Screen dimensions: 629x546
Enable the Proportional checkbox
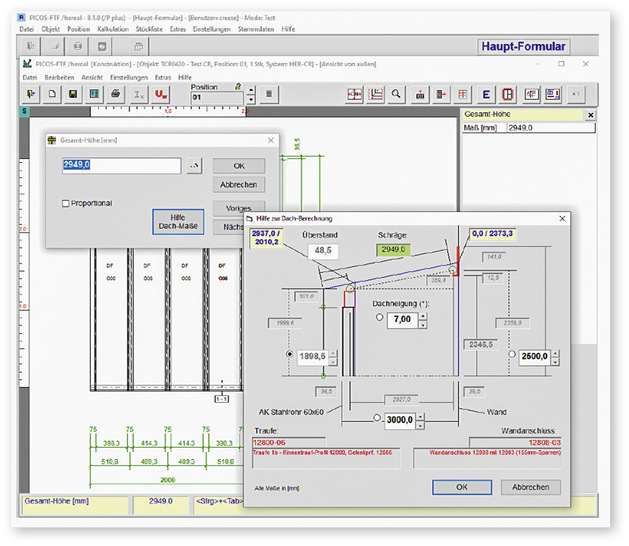tap(67, 204)
